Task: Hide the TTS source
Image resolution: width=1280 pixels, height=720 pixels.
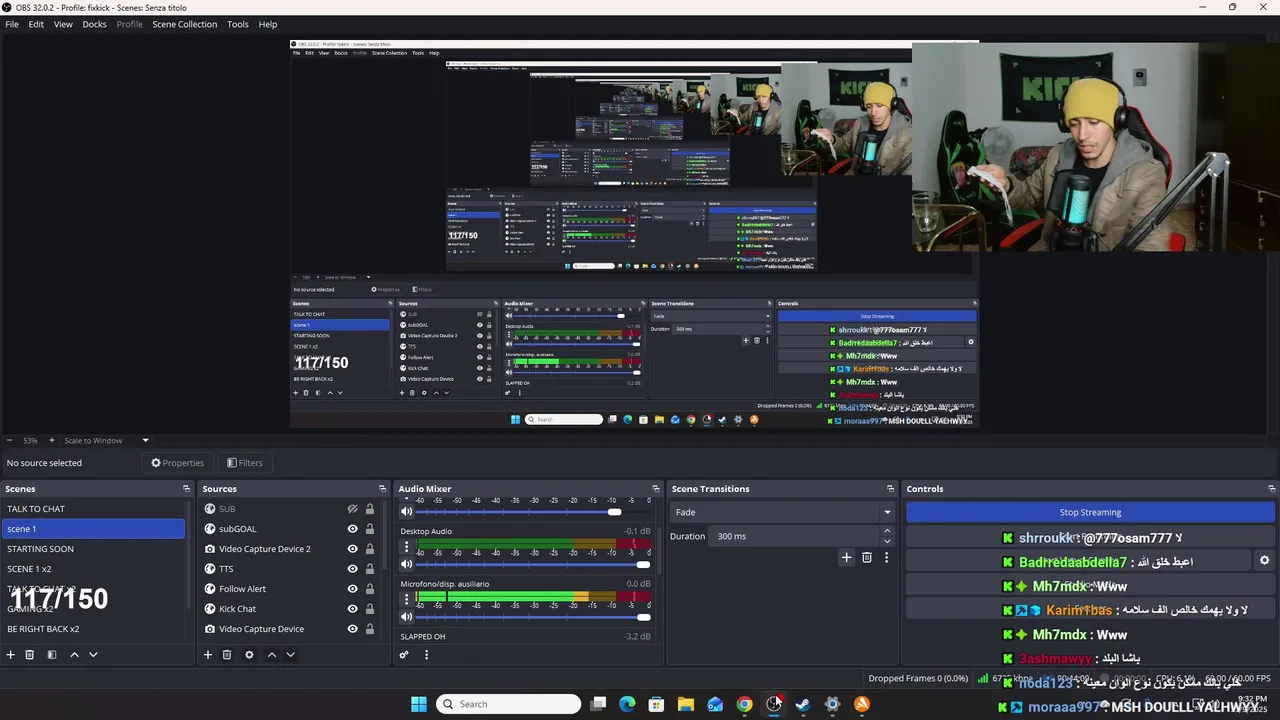Action: (352, 569)
